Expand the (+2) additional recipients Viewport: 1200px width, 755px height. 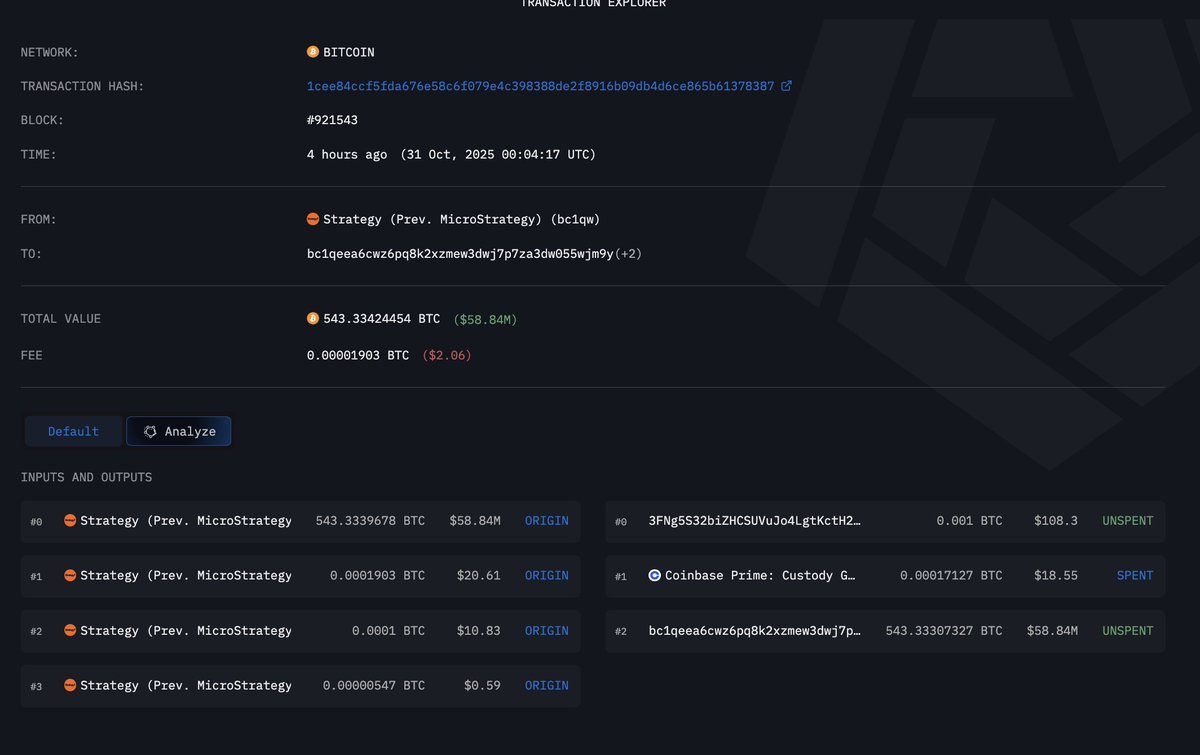[629, 254]
